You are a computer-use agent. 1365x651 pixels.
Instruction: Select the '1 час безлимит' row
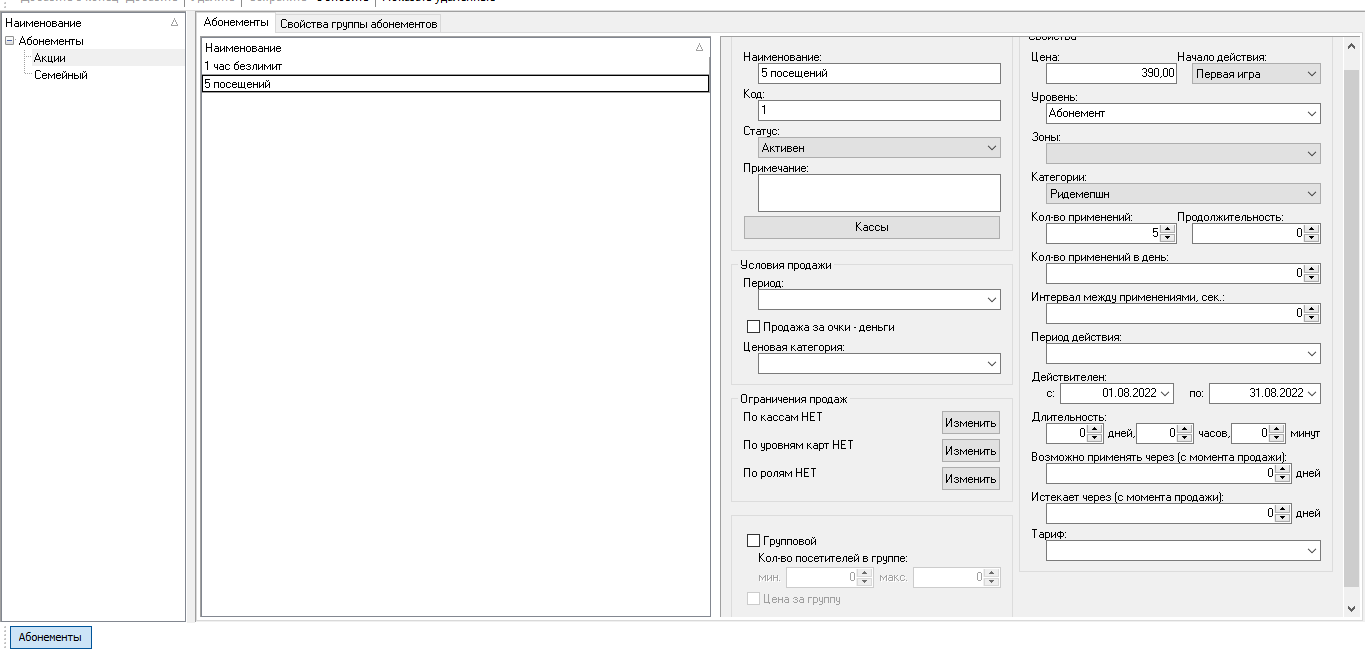pos(455,66)
